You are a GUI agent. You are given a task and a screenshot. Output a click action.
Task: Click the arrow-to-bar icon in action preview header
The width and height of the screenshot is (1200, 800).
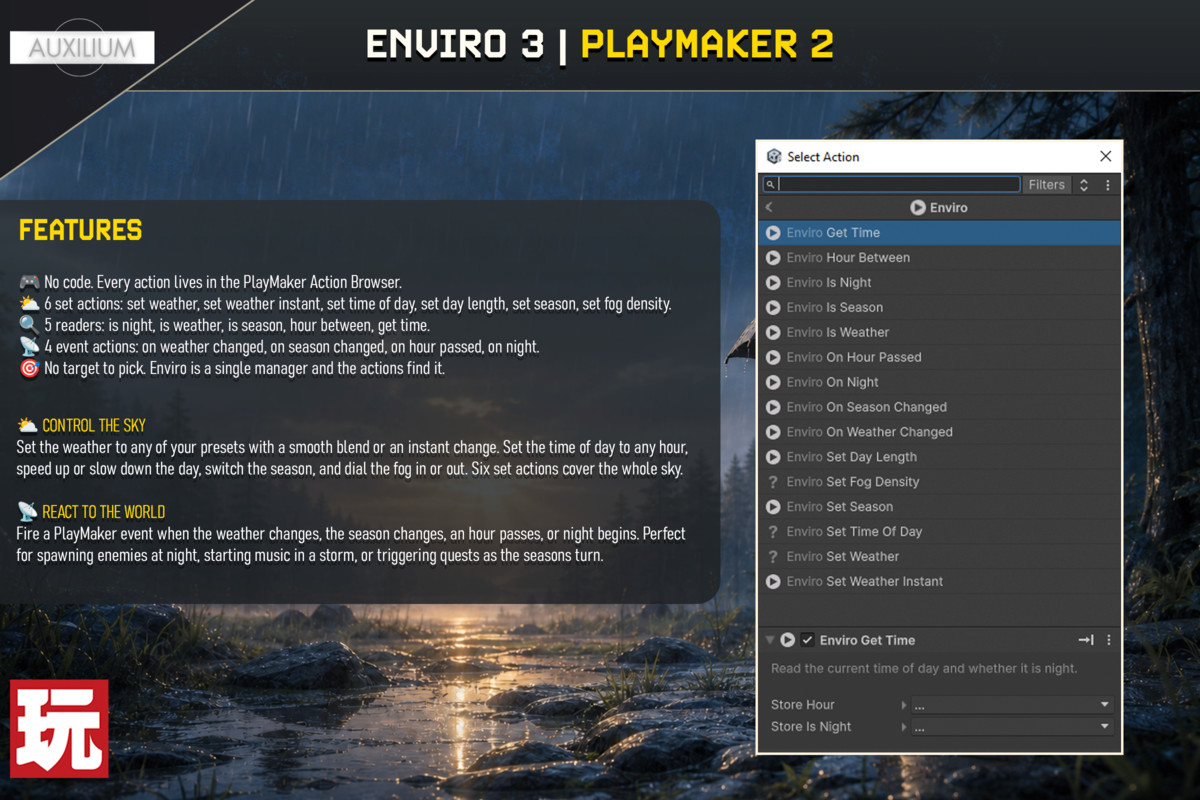tap(1086, 640)
